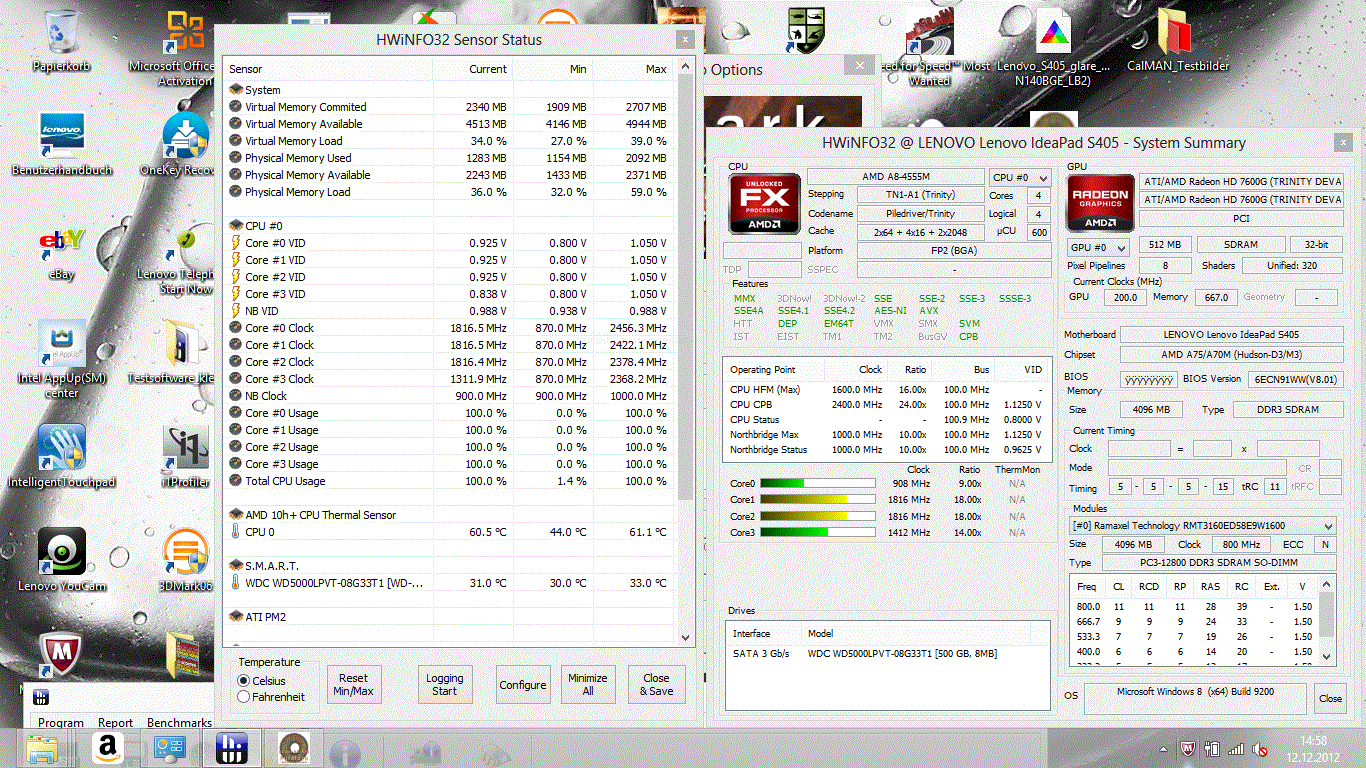This screenshot has height=768, width=1366.
Task: Select the Celsius temperature unit
Action: (244, 681)
